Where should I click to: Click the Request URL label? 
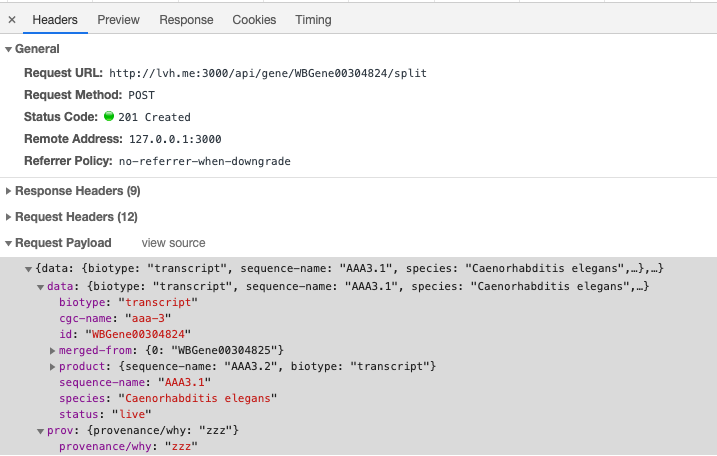click(64, 73)
